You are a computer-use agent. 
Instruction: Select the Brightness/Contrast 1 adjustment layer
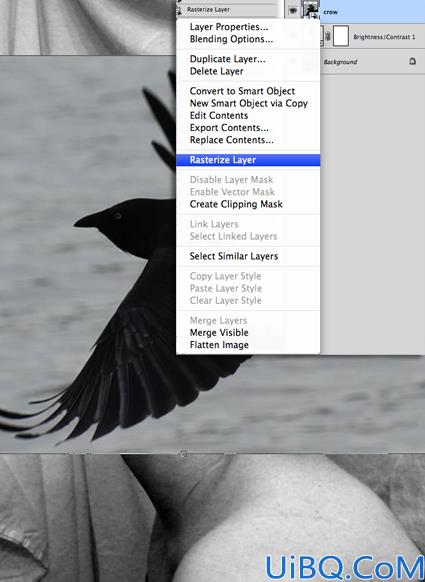point(373,37)
